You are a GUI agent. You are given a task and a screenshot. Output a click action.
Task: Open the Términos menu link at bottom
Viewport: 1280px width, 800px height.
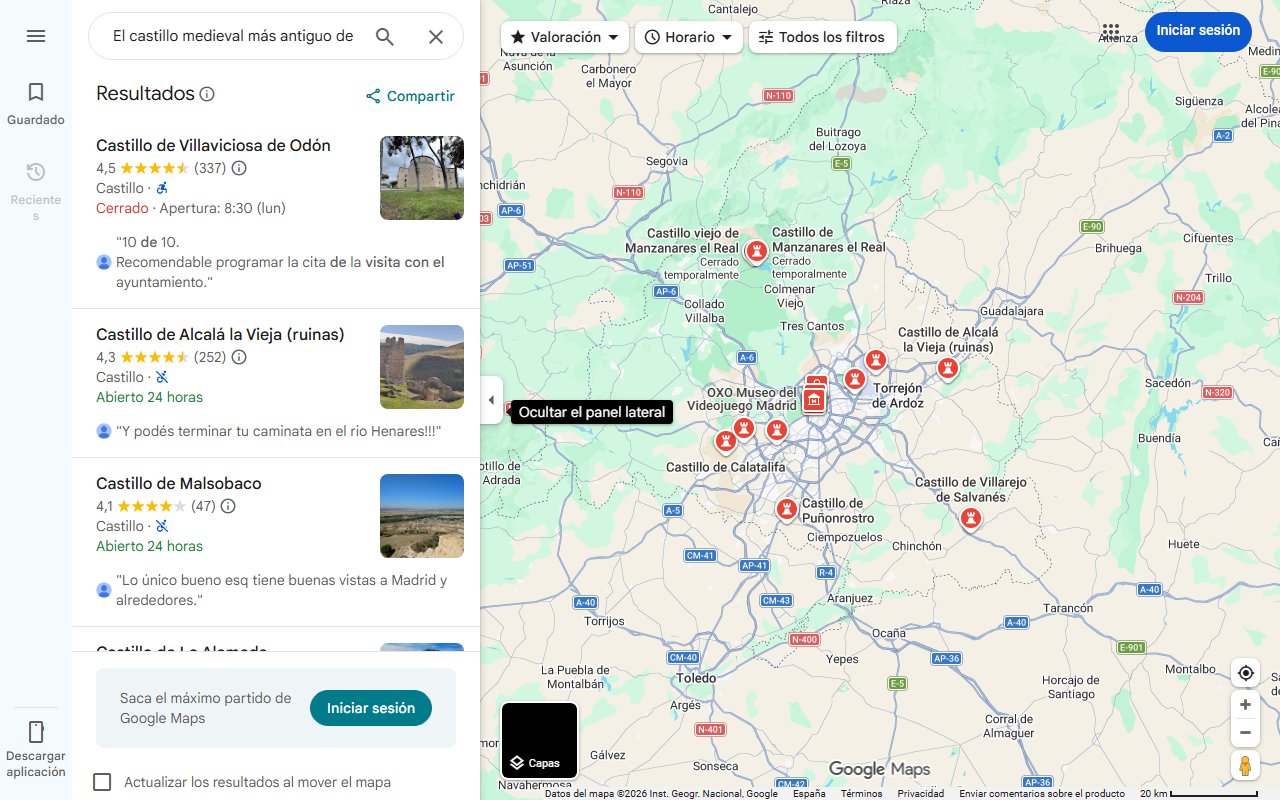tap(860, 792)
